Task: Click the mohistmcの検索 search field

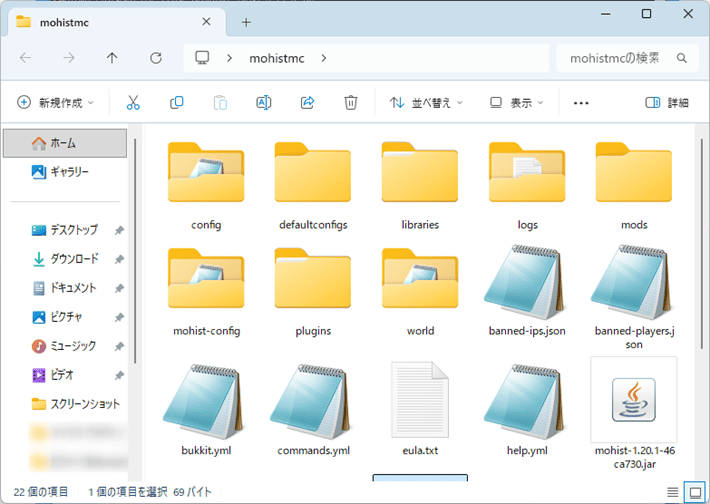Action: click(628, 58)
